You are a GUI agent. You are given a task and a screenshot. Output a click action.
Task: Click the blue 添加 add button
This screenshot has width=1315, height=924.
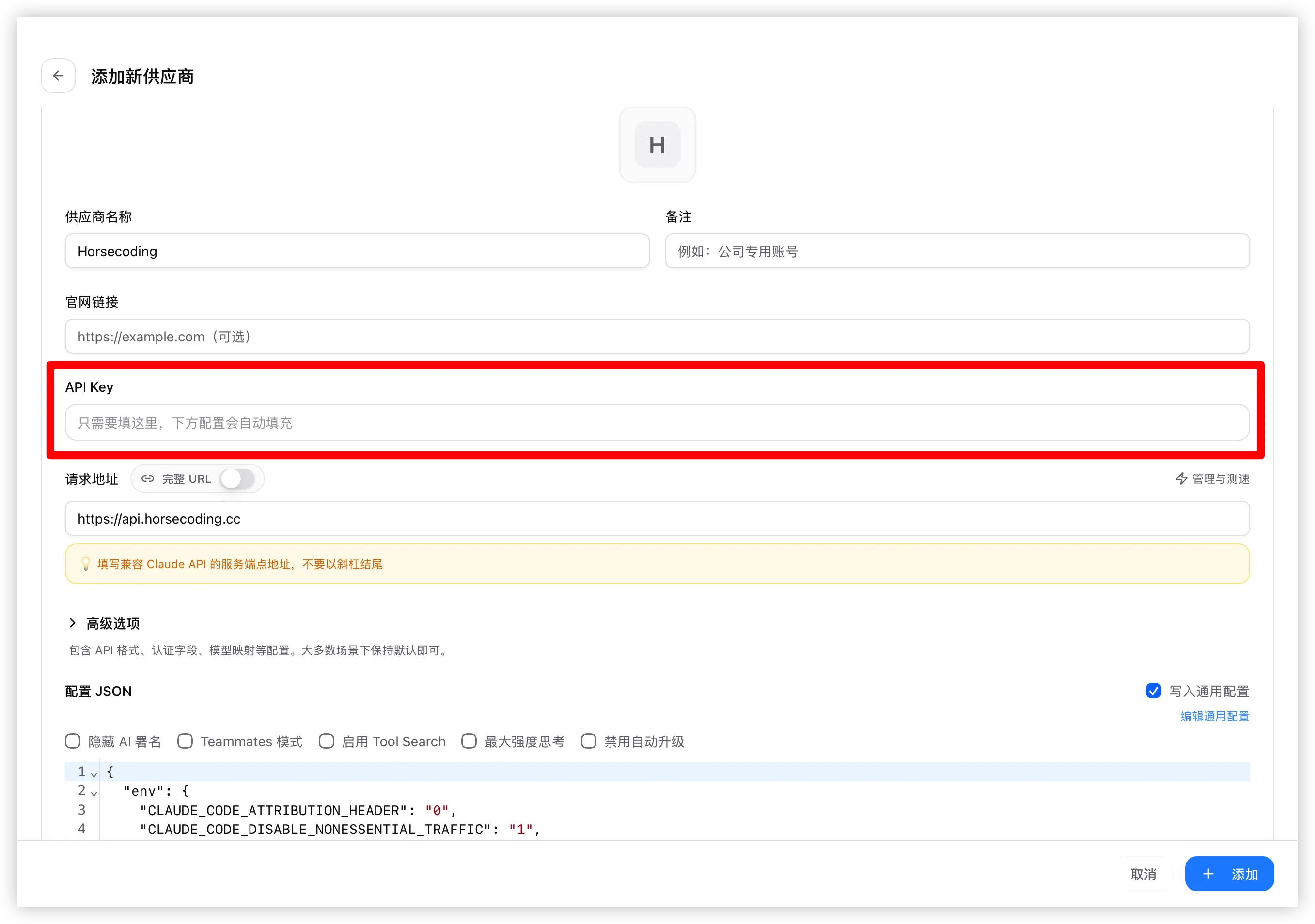click(1229, 874)
